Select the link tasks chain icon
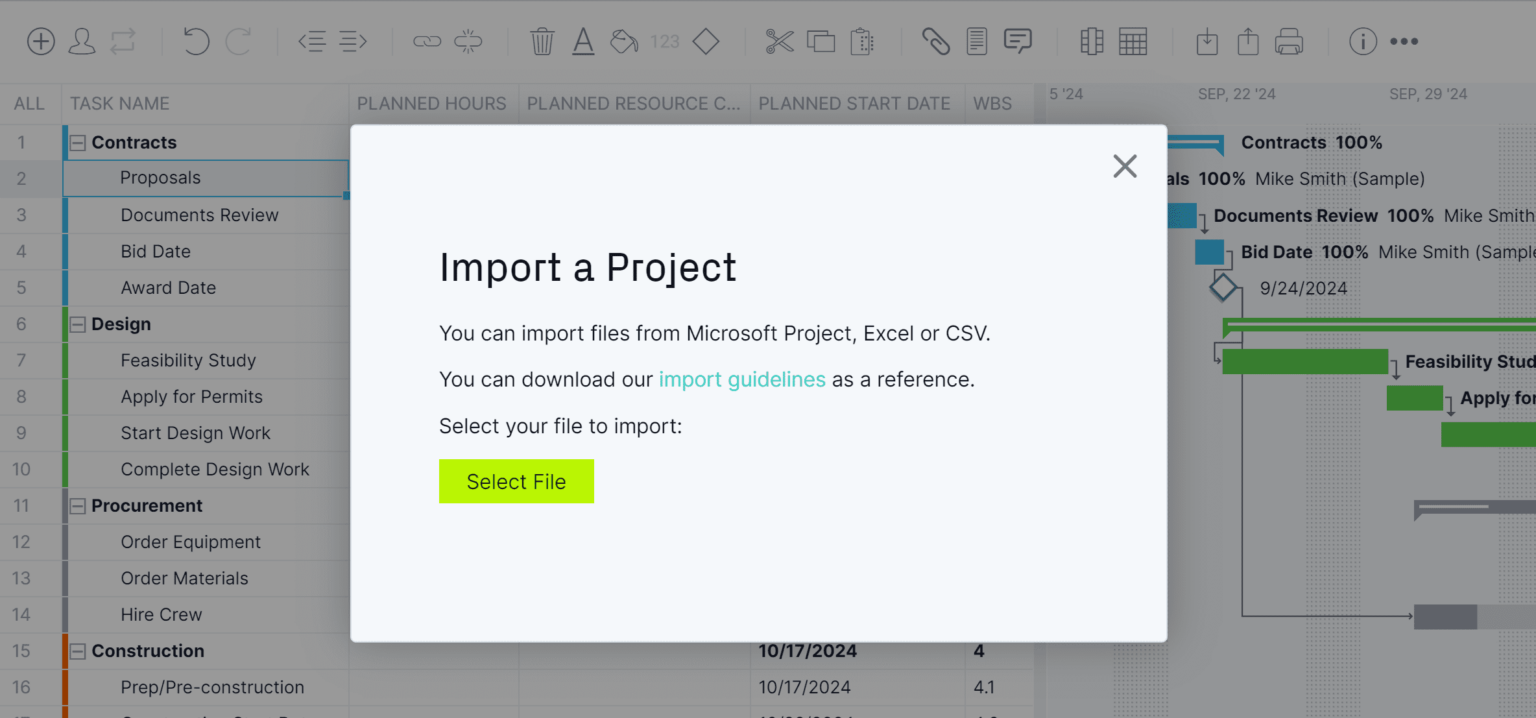 click(x=427, y=41)
